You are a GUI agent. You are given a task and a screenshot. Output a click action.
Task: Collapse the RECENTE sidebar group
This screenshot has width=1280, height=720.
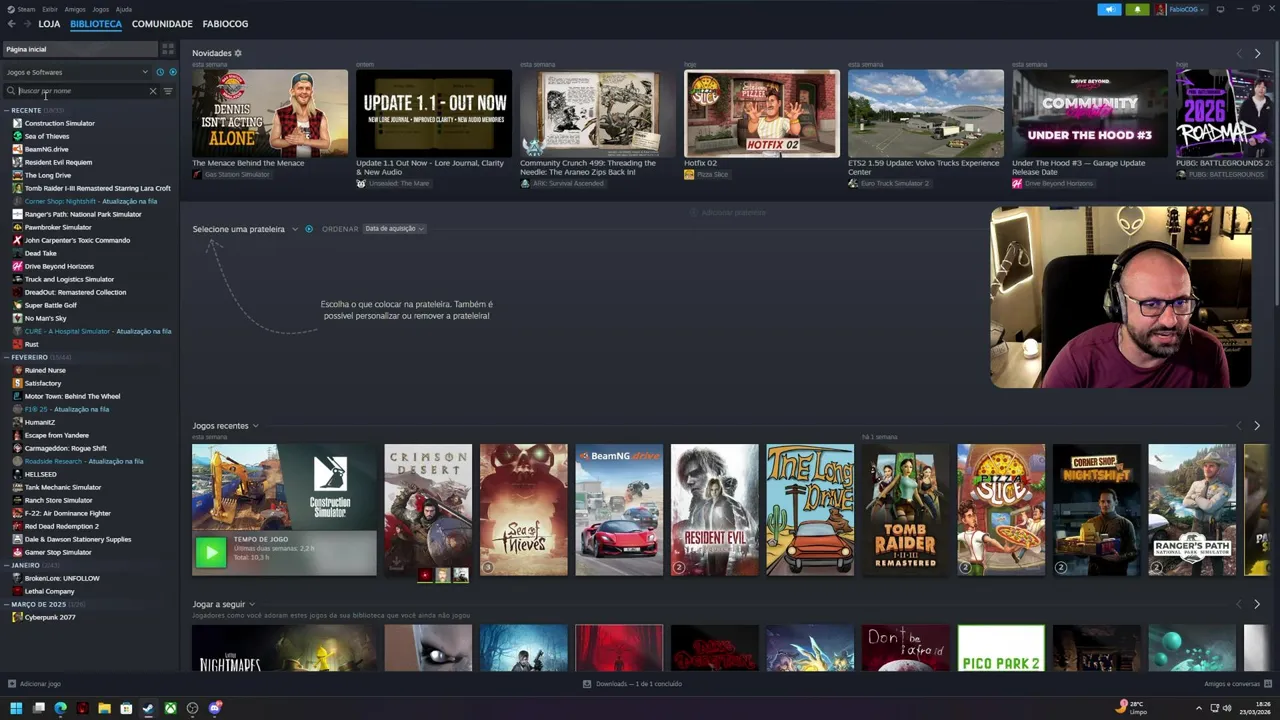pyautogui.click(x=26, y=110)
